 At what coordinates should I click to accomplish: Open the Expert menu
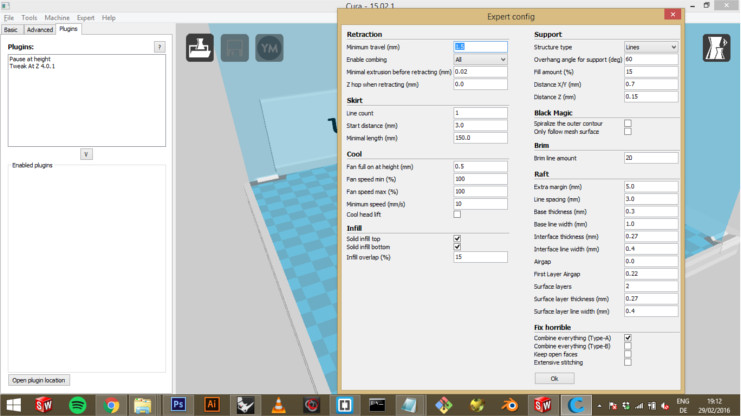coord(86,17)
